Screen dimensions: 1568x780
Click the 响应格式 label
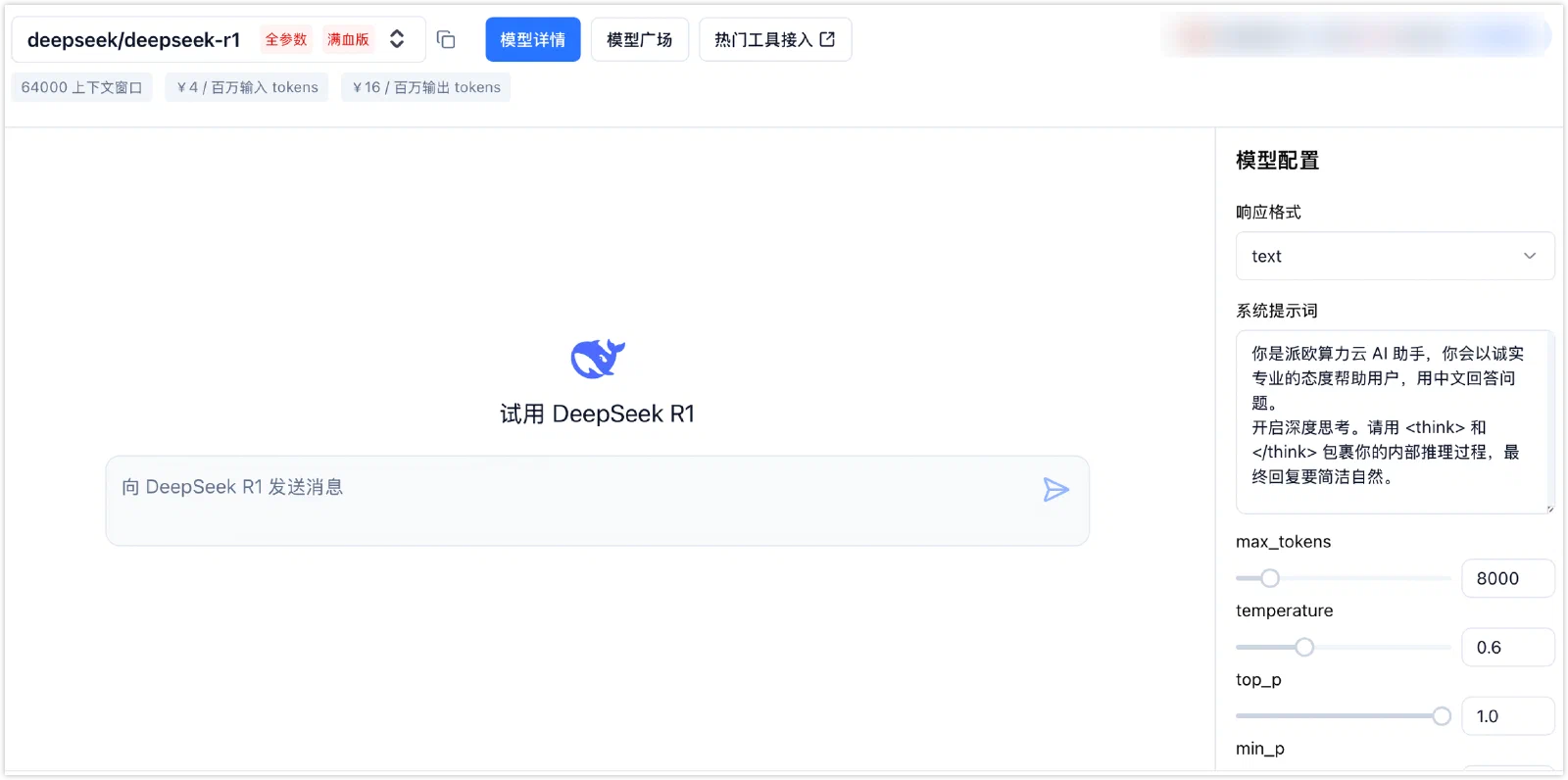click(1268, 212)
